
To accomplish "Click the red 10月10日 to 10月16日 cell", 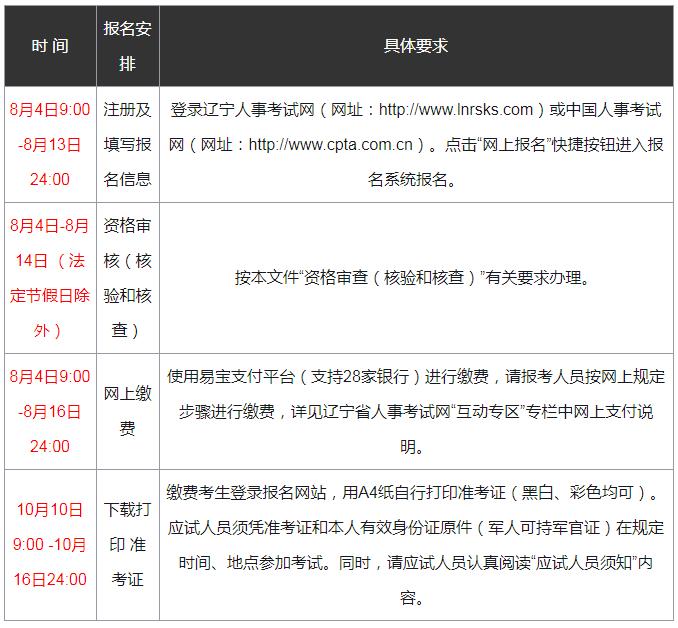I will 50,544.
